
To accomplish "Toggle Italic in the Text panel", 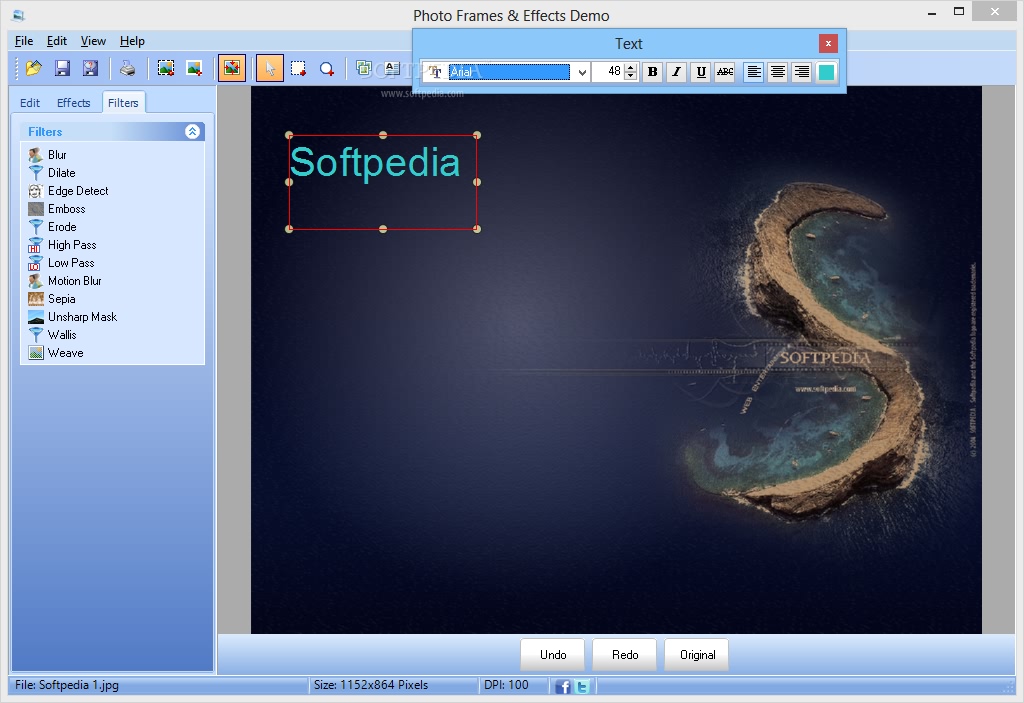I will (x=677, y=72).
